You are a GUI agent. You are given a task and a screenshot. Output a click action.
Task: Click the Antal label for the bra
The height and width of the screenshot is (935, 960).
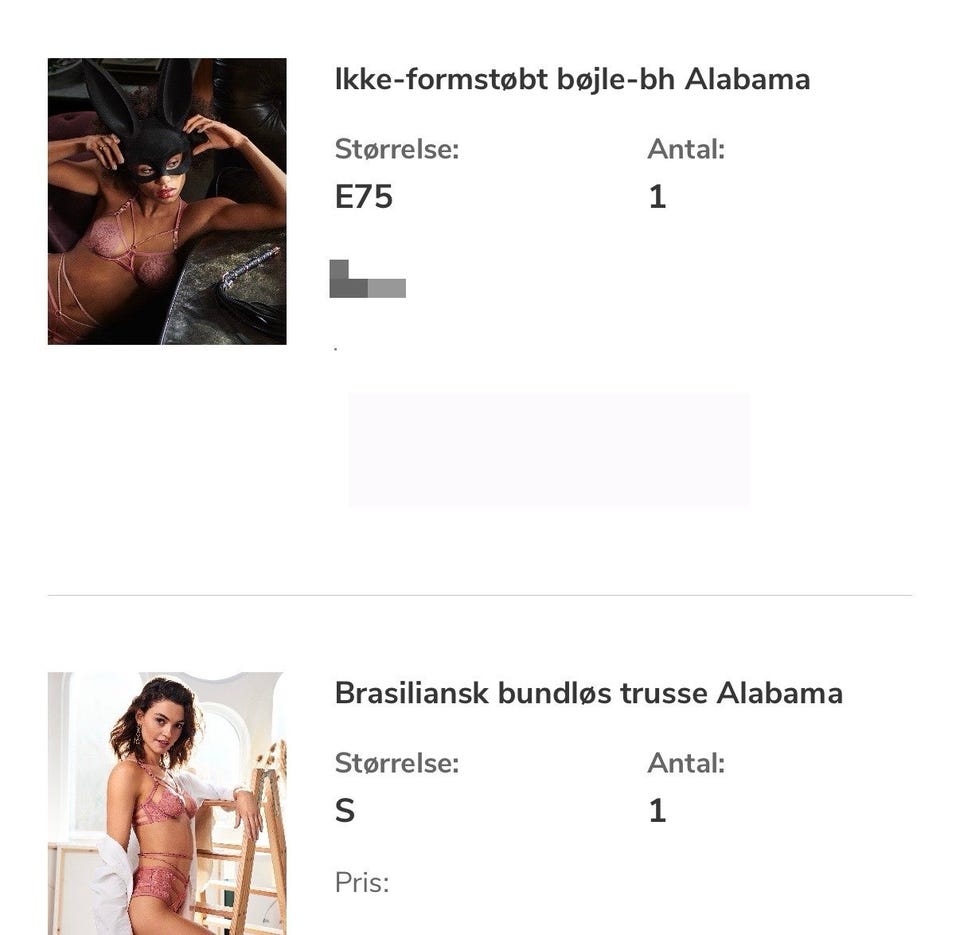[x=686, y=150]
